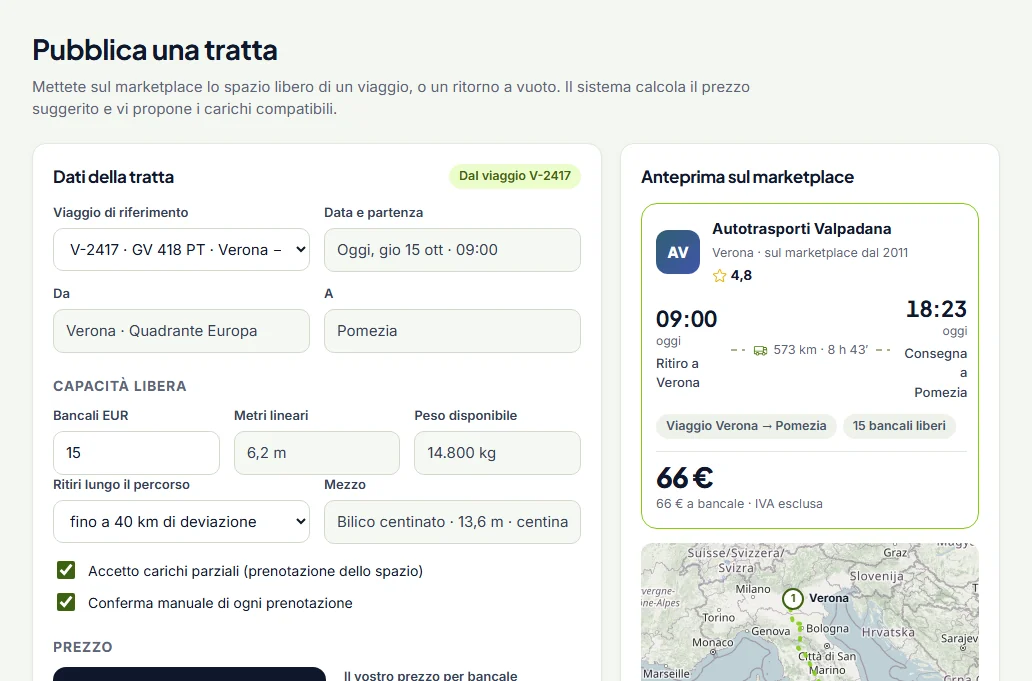The height and width of the screenshot is (681, 1032).
Task: Click the A field showing Pomezia
Action: [x=452, y=330]
